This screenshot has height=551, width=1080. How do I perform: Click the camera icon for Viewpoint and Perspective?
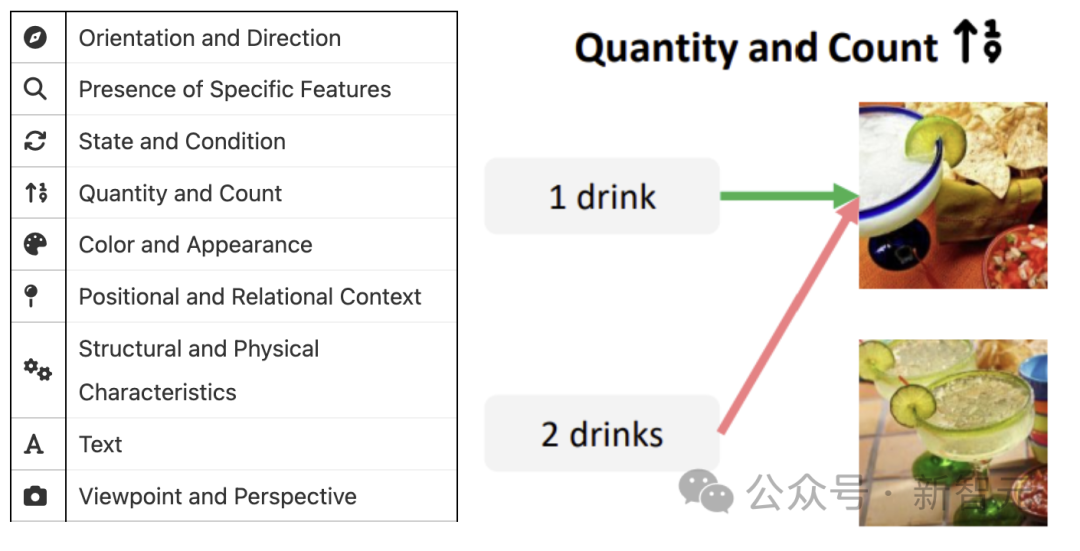pos(36,496)
